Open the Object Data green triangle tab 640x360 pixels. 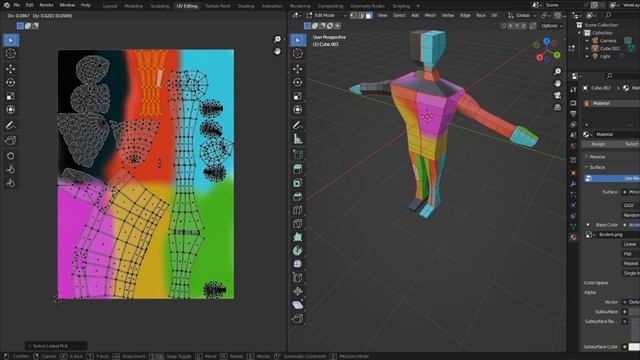pyautogui.click(x=573, y=227)
